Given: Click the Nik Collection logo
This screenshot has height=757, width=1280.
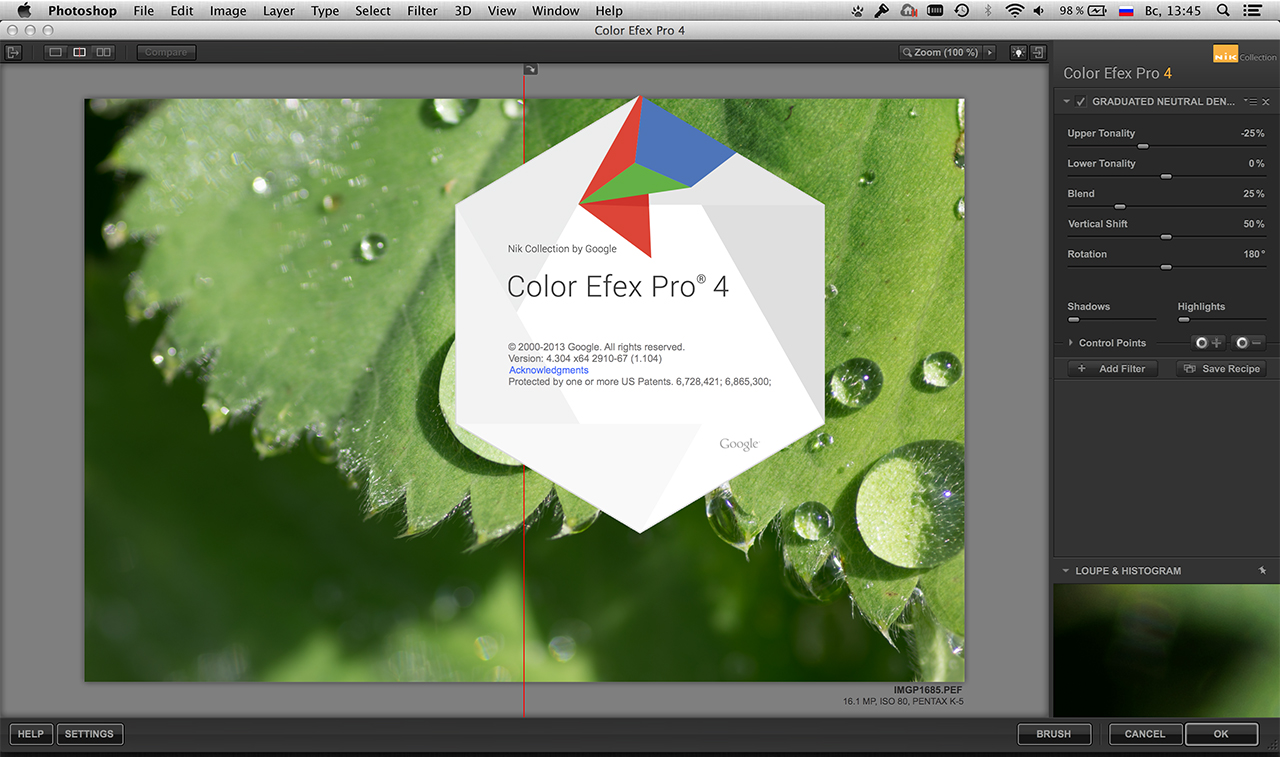Looking at the screenshot, I should [1244, 55].
